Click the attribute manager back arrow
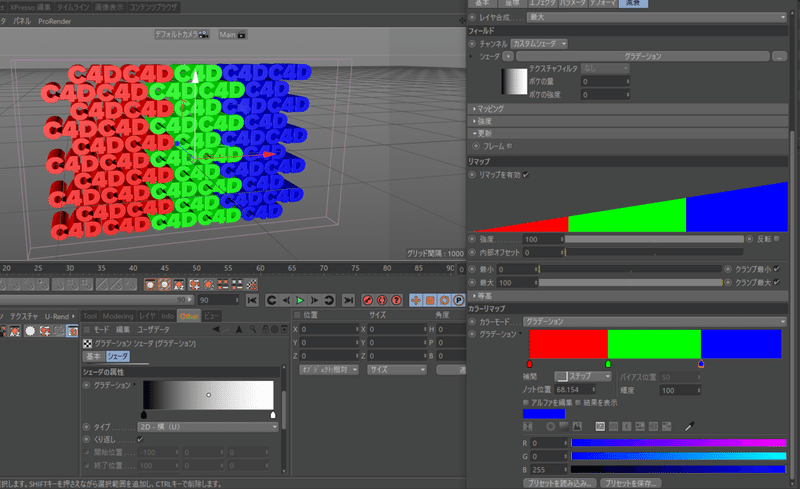 [x=216, y=329]
